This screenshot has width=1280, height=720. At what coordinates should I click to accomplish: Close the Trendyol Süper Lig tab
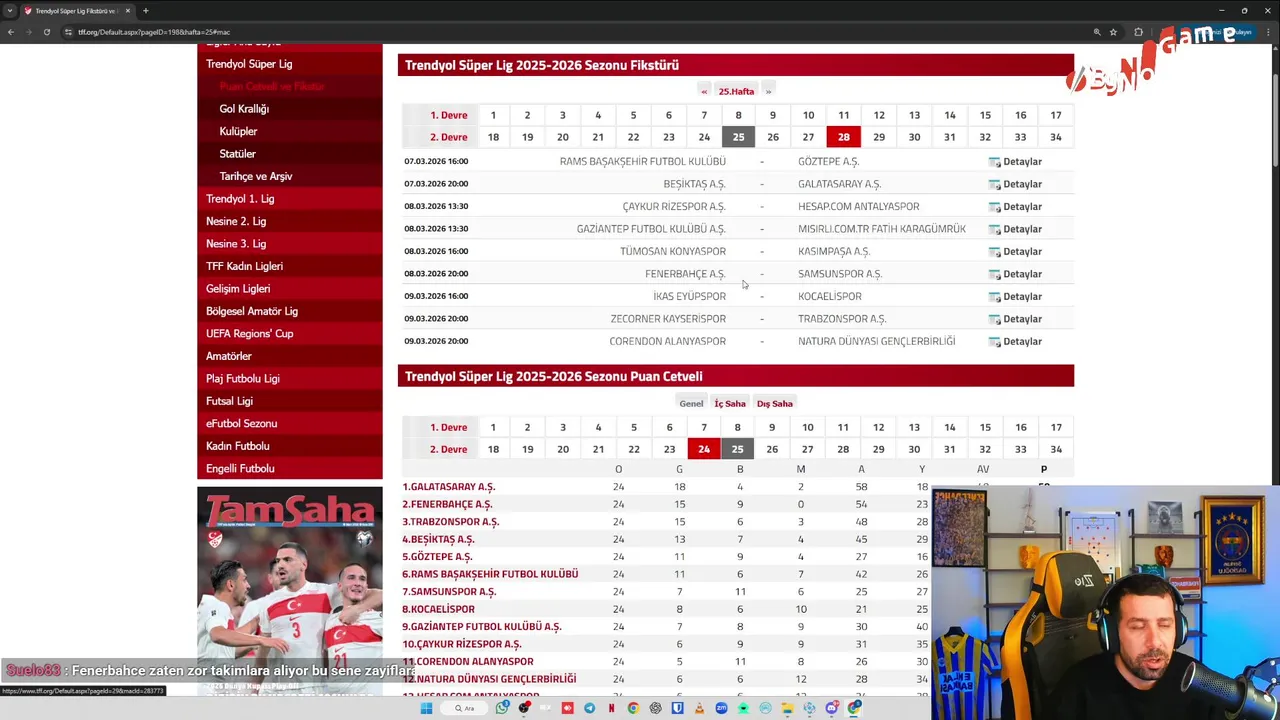click(128, 11)
